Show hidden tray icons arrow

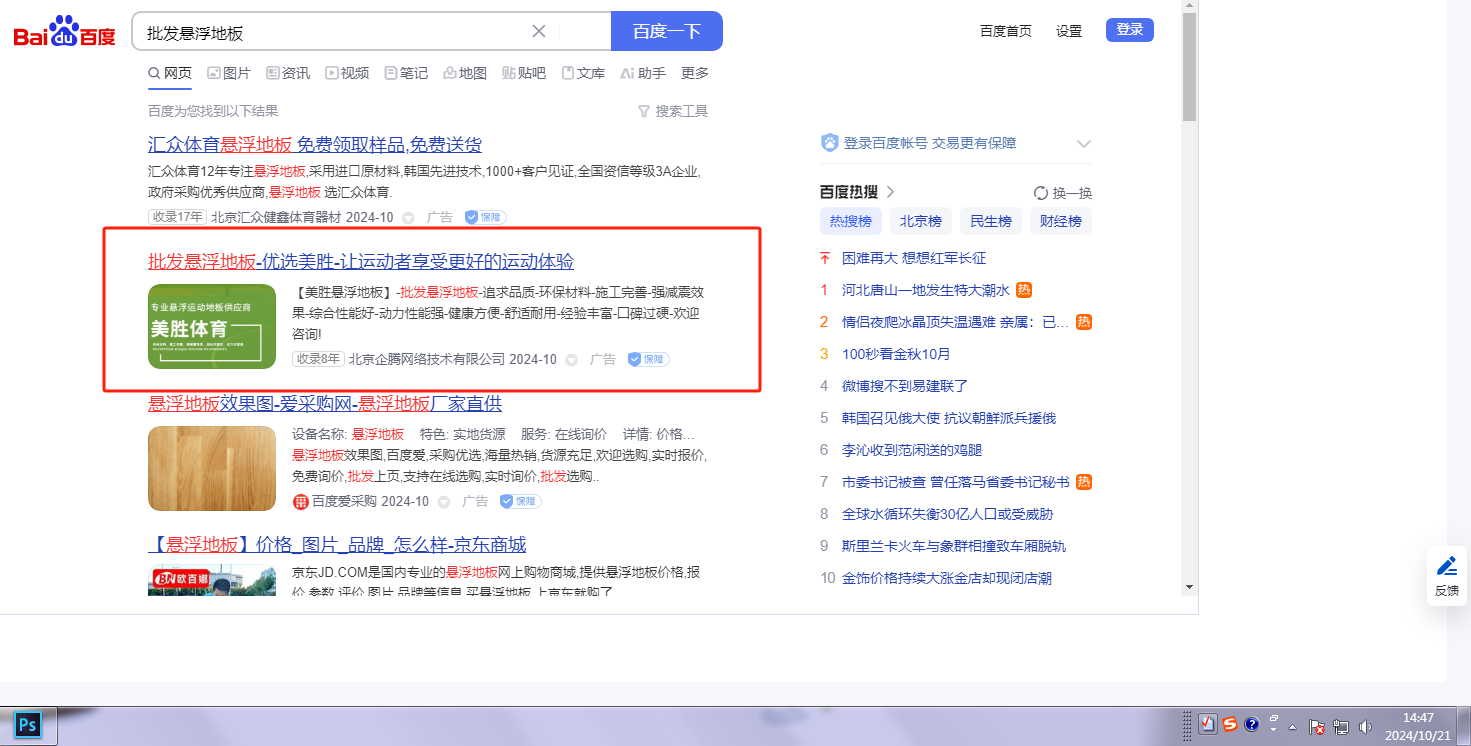1292,727
